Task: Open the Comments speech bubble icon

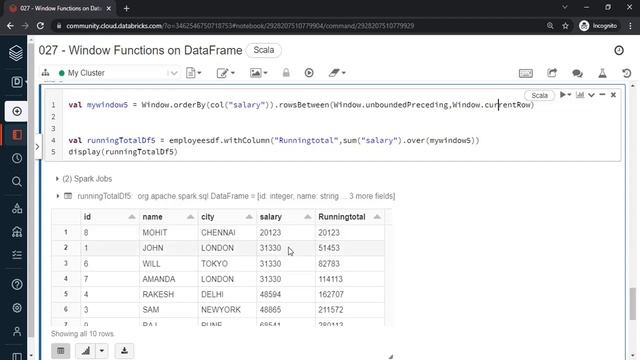Action: click(x=577, y=73)
